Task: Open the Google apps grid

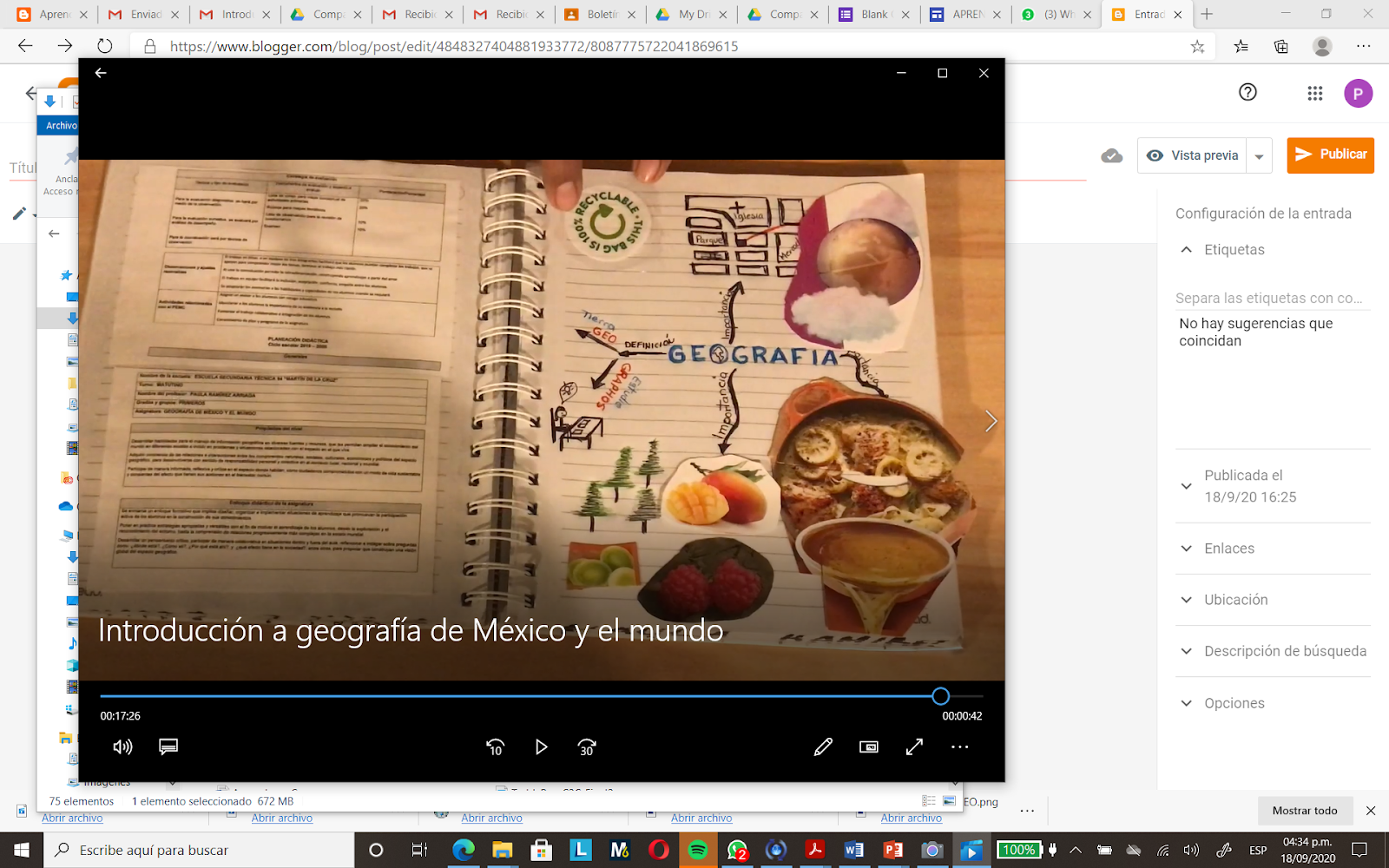Action: (1314, 93)
